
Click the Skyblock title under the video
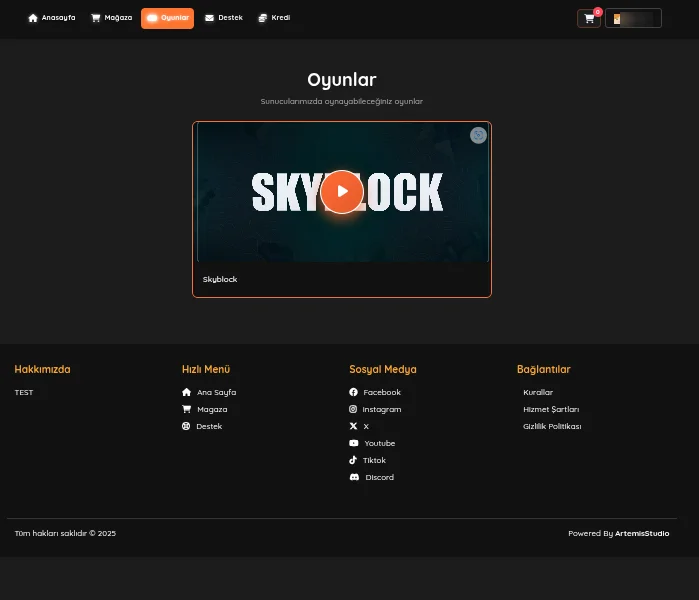pos(220,279)
